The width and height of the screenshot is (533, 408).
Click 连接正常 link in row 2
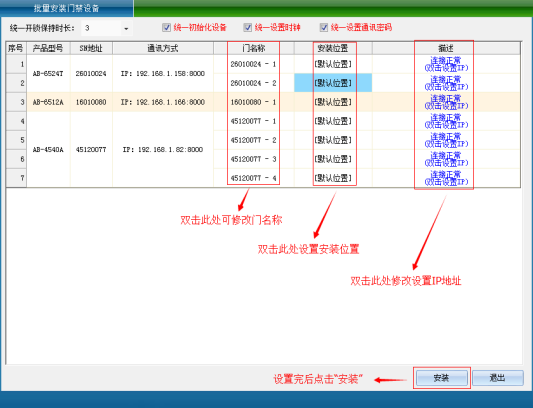[446, 83]
